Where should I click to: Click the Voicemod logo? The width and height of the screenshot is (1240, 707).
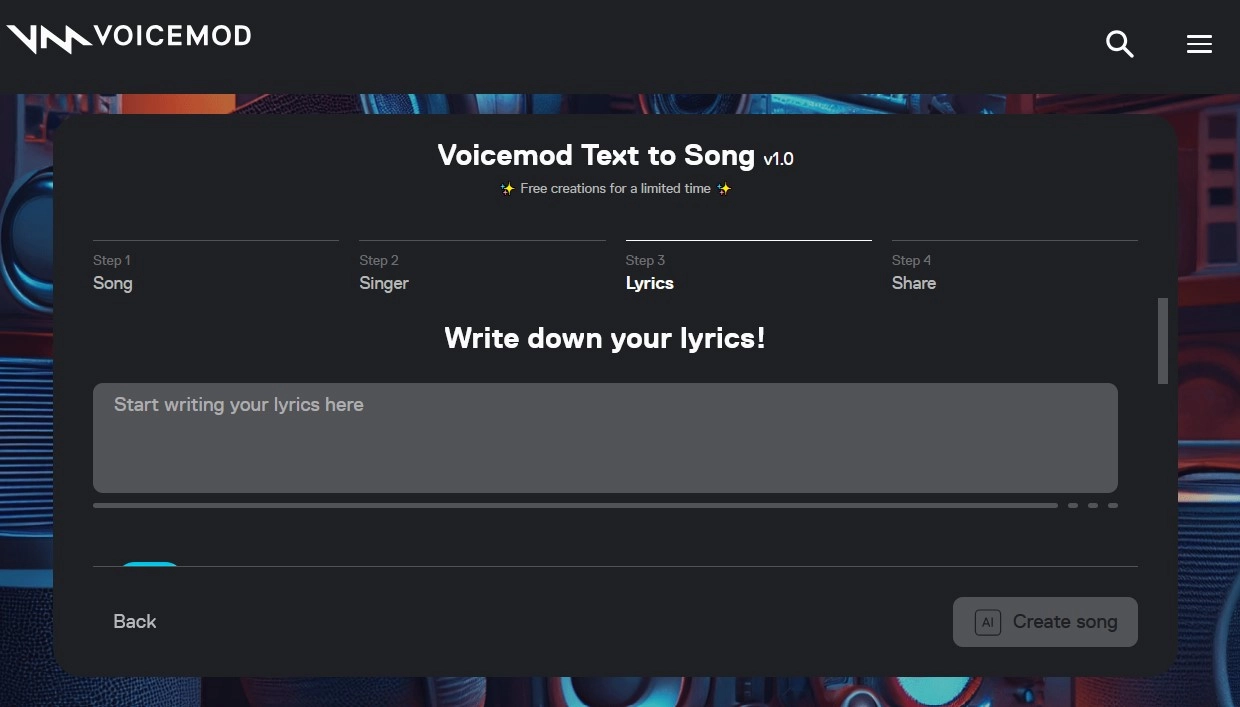128,36
